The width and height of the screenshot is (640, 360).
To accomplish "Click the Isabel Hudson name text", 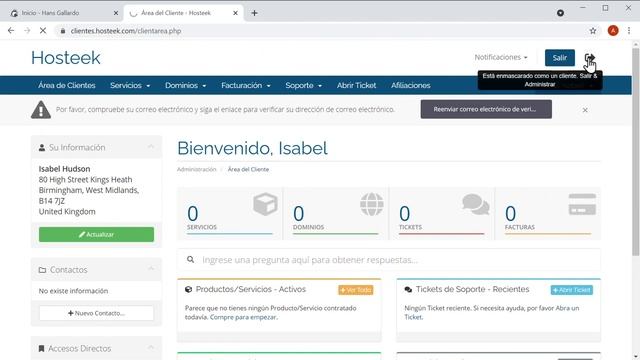I will click(x=64, y=169).
